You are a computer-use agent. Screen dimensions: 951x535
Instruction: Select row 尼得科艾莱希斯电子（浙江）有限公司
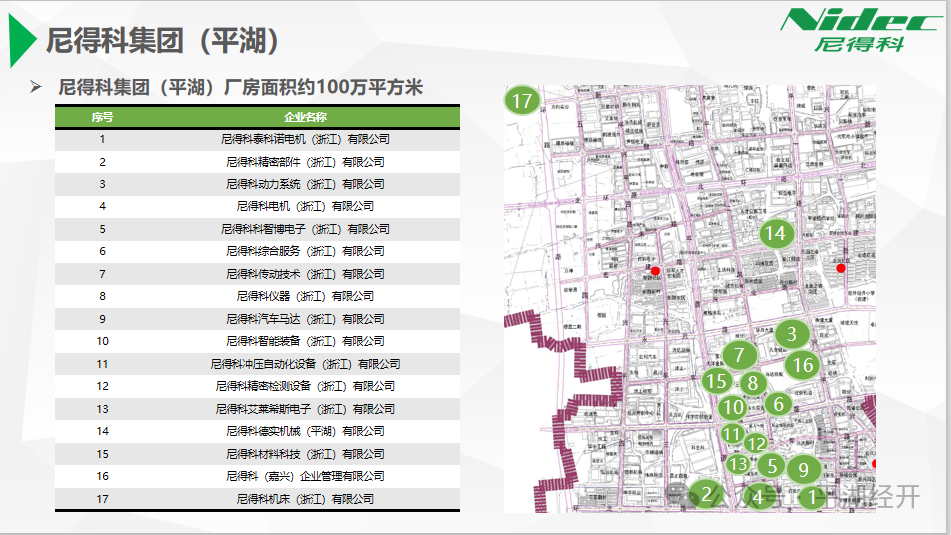(257, 409)
